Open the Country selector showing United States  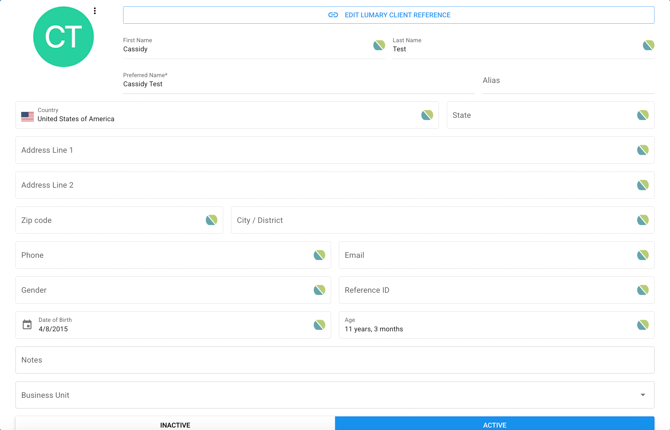(x=227, y=115)
